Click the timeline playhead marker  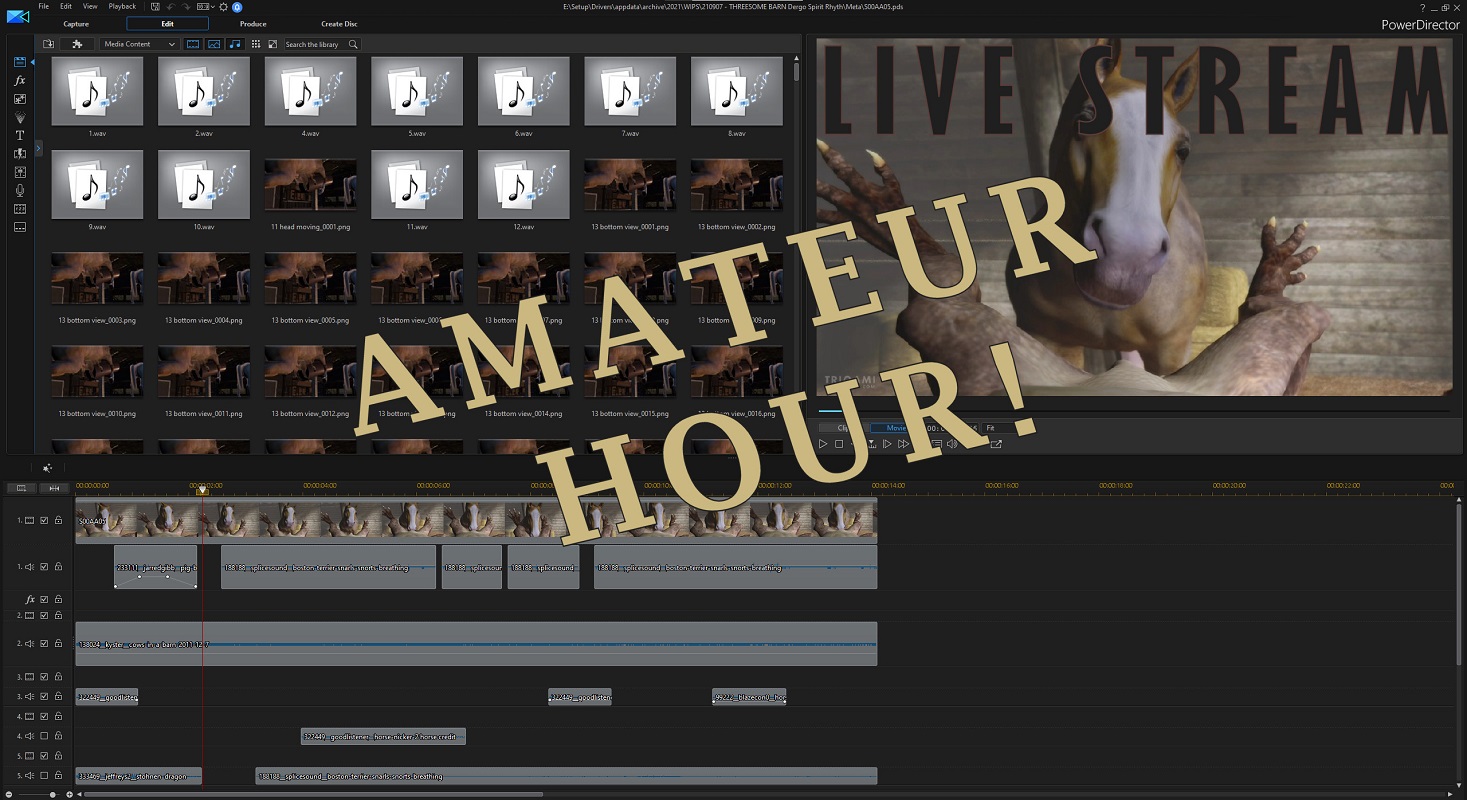(x=203, y=489)
